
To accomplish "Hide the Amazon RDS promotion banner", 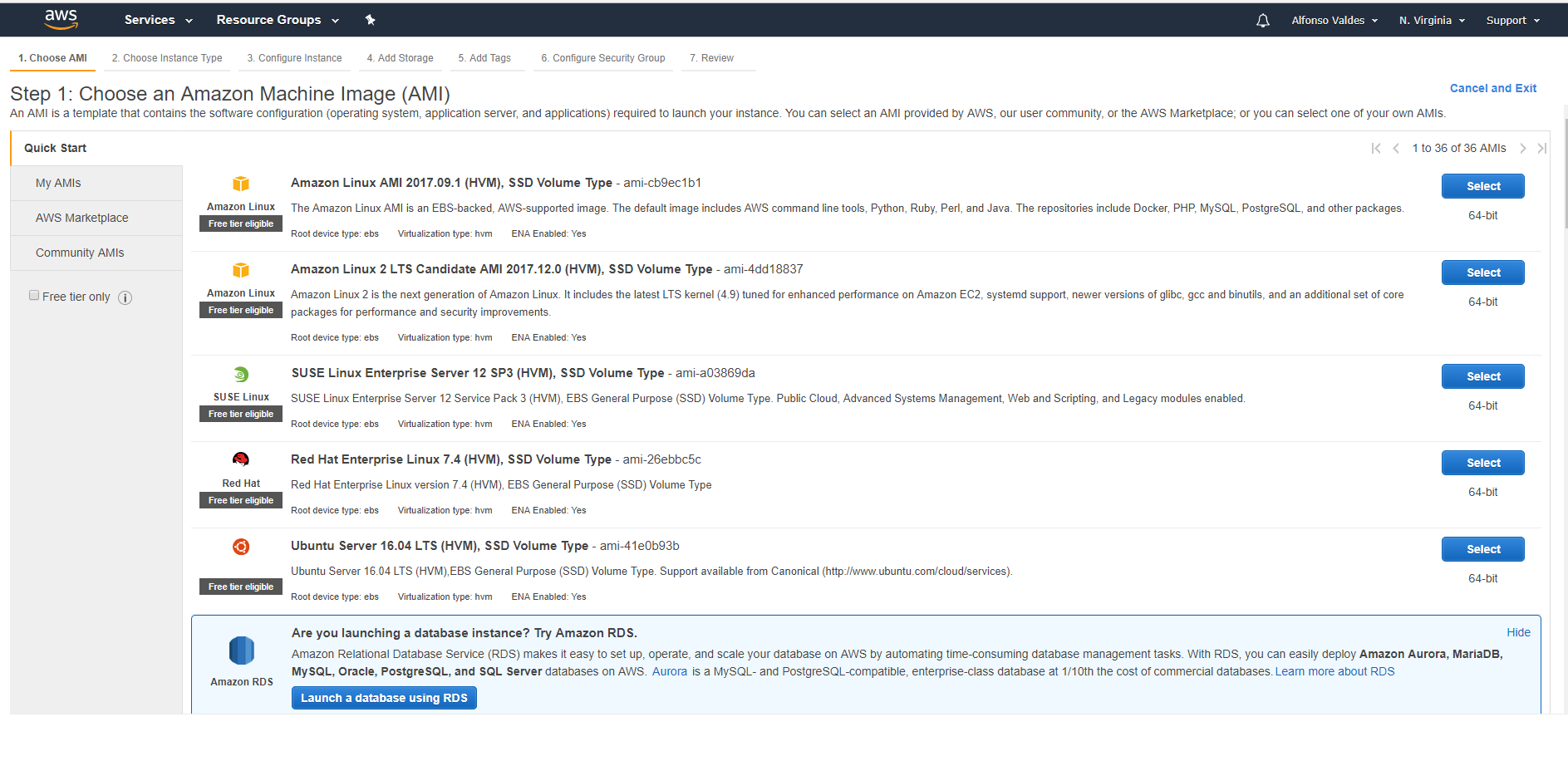I will (1518, 632).
